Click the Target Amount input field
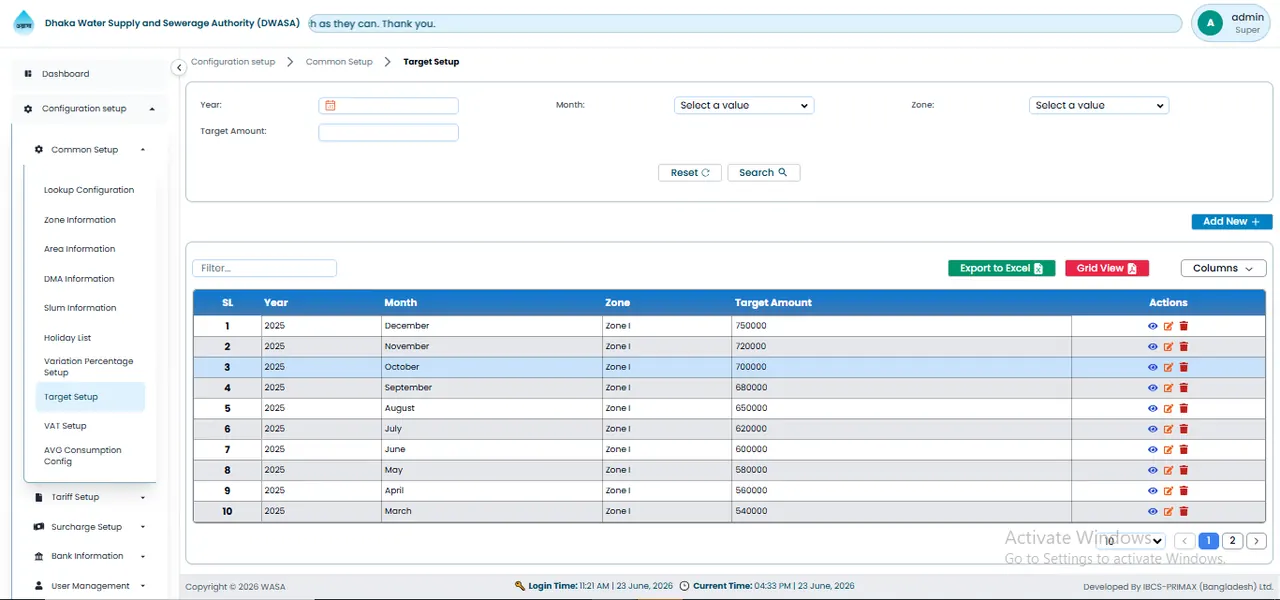 [x=388, y=132]
